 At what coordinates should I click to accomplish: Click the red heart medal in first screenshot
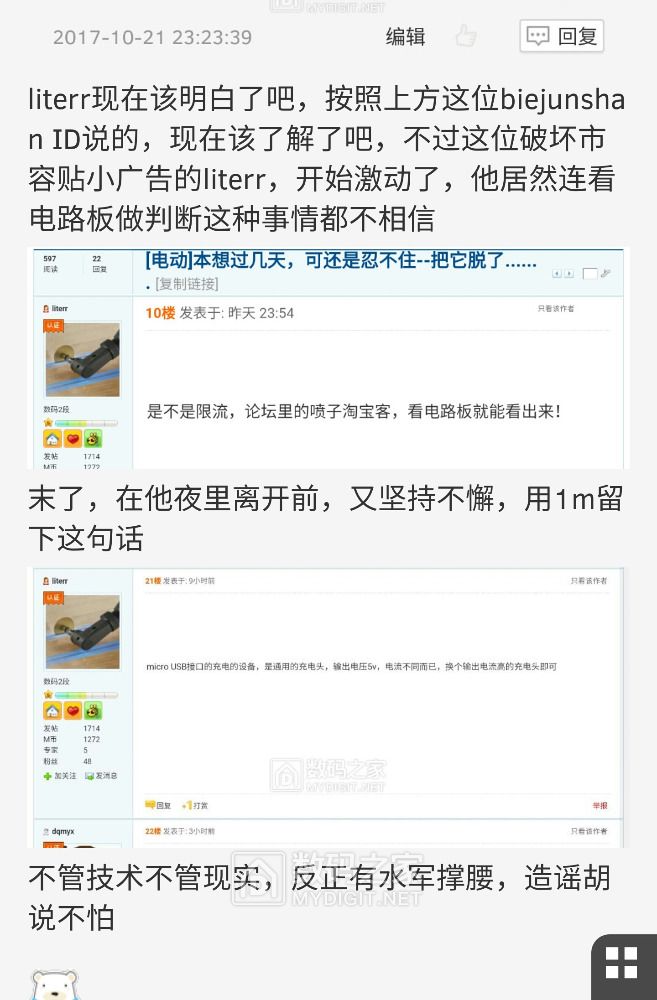pyautogui.click(x=73, y=439)
